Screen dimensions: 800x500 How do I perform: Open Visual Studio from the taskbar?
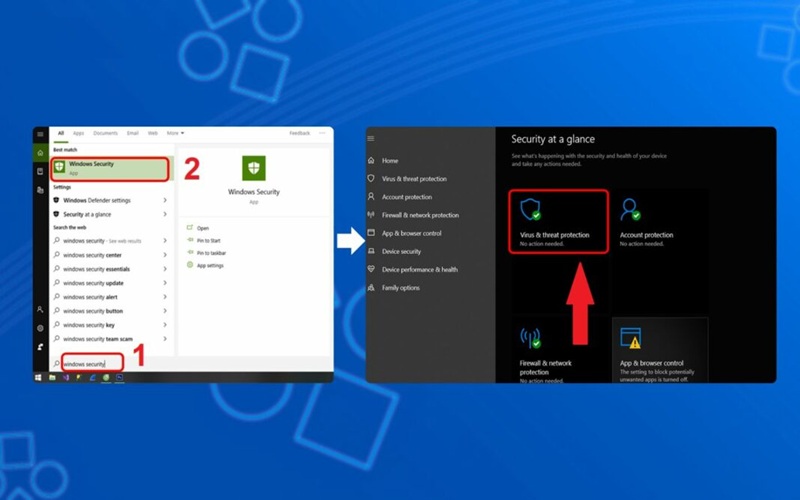pos(65,378)
